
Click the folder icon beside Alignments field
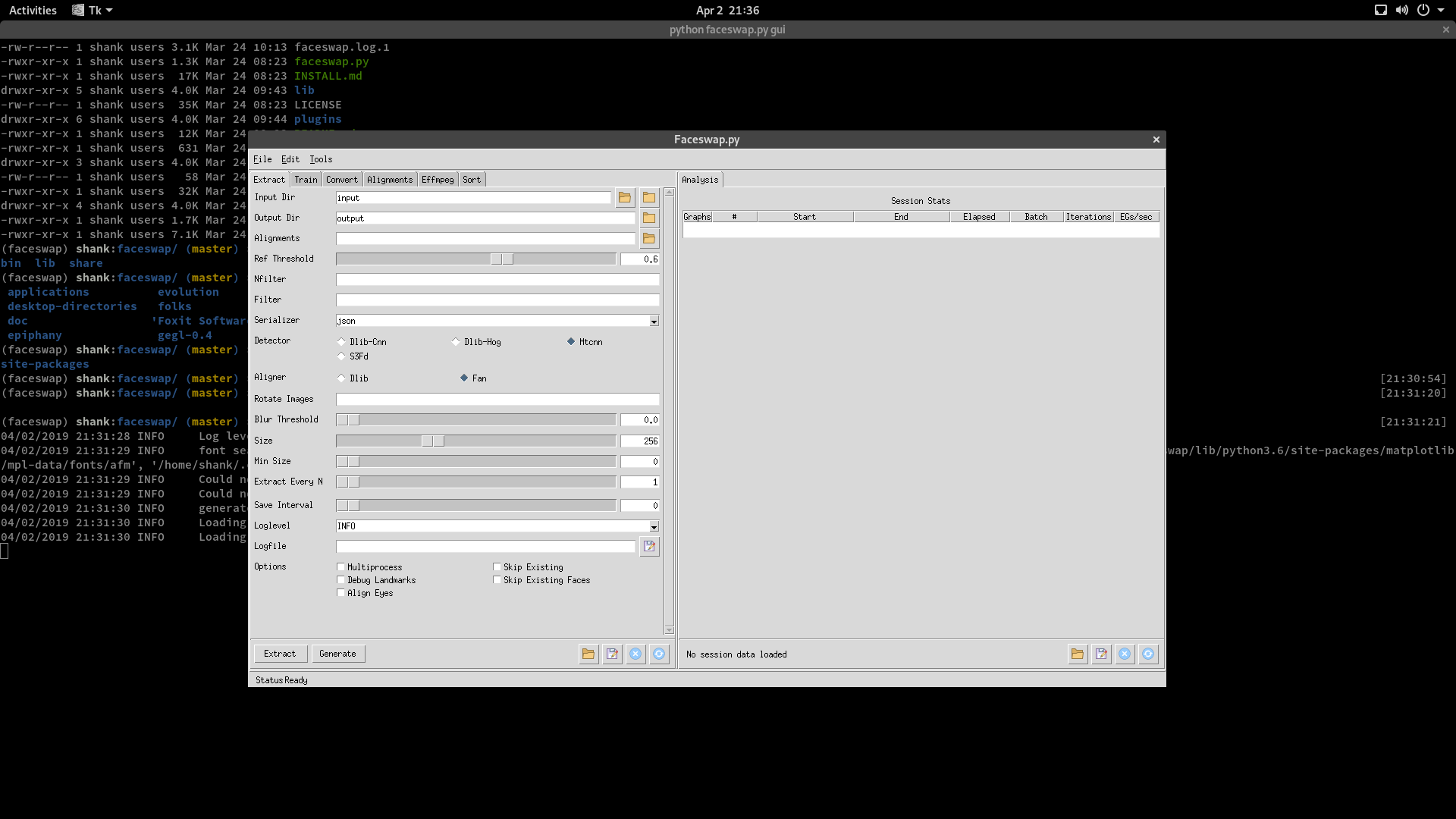click(x=649, y=239)
